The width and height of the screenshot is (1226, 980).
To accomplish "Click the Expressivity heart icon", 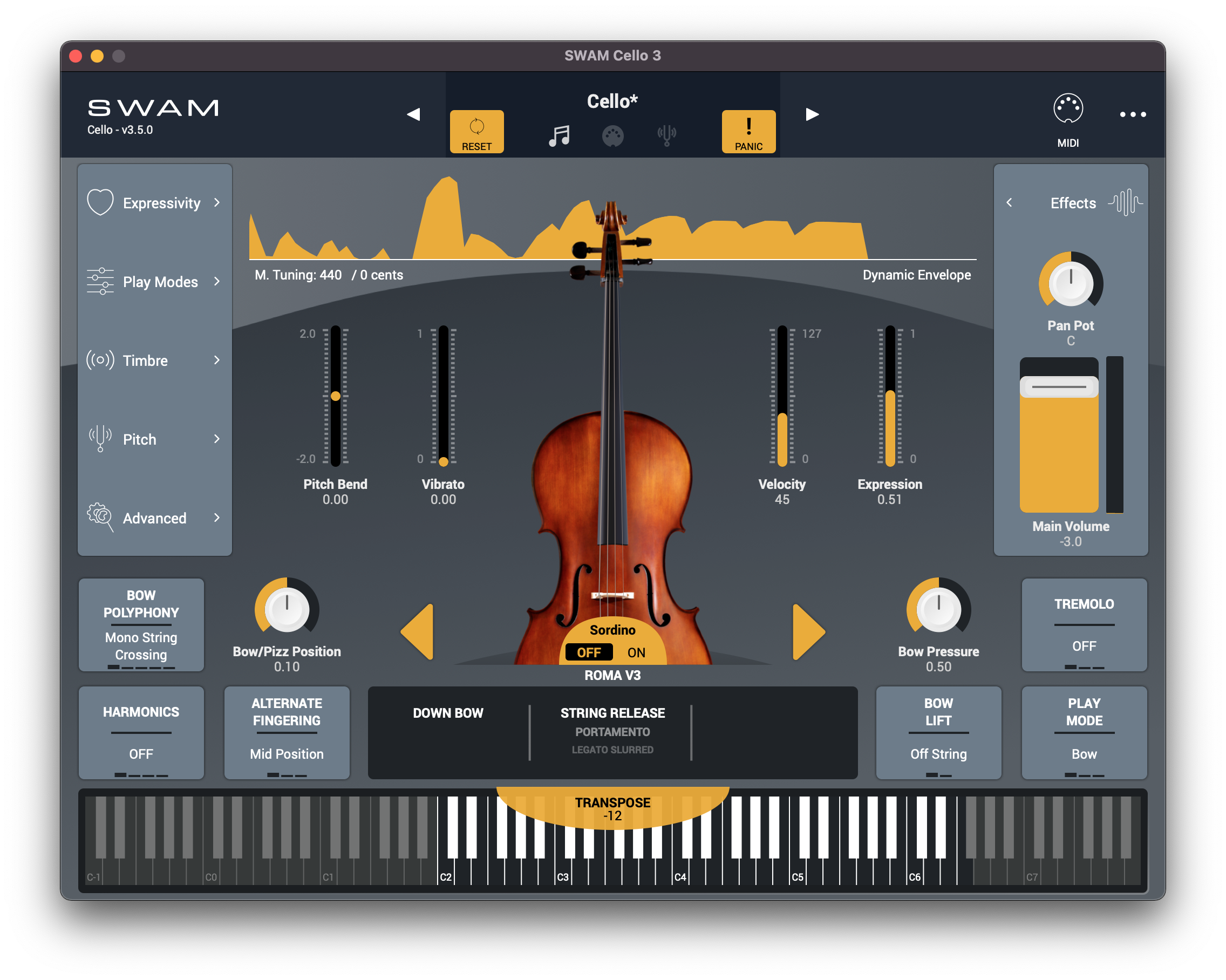I will (100, 202).
